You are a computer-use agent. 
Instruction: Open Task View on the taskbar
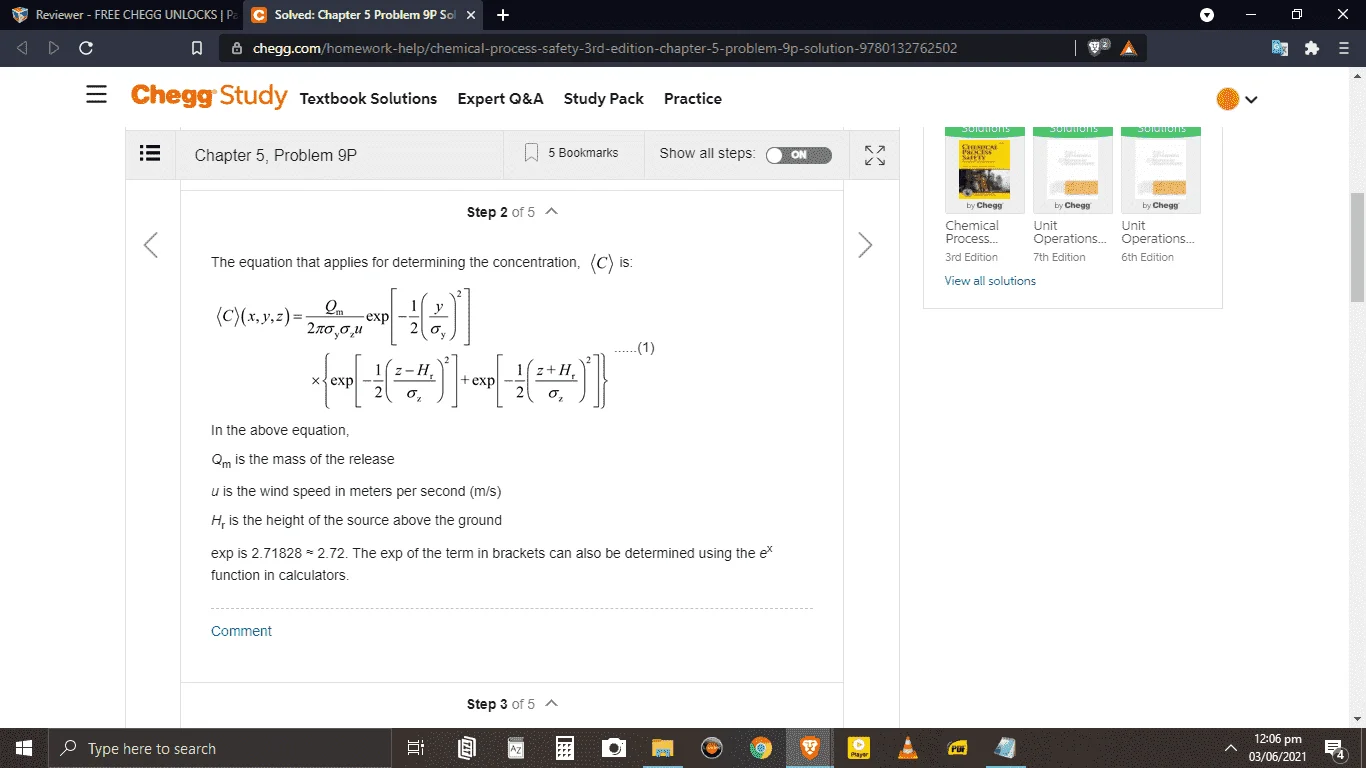(417, 748)
